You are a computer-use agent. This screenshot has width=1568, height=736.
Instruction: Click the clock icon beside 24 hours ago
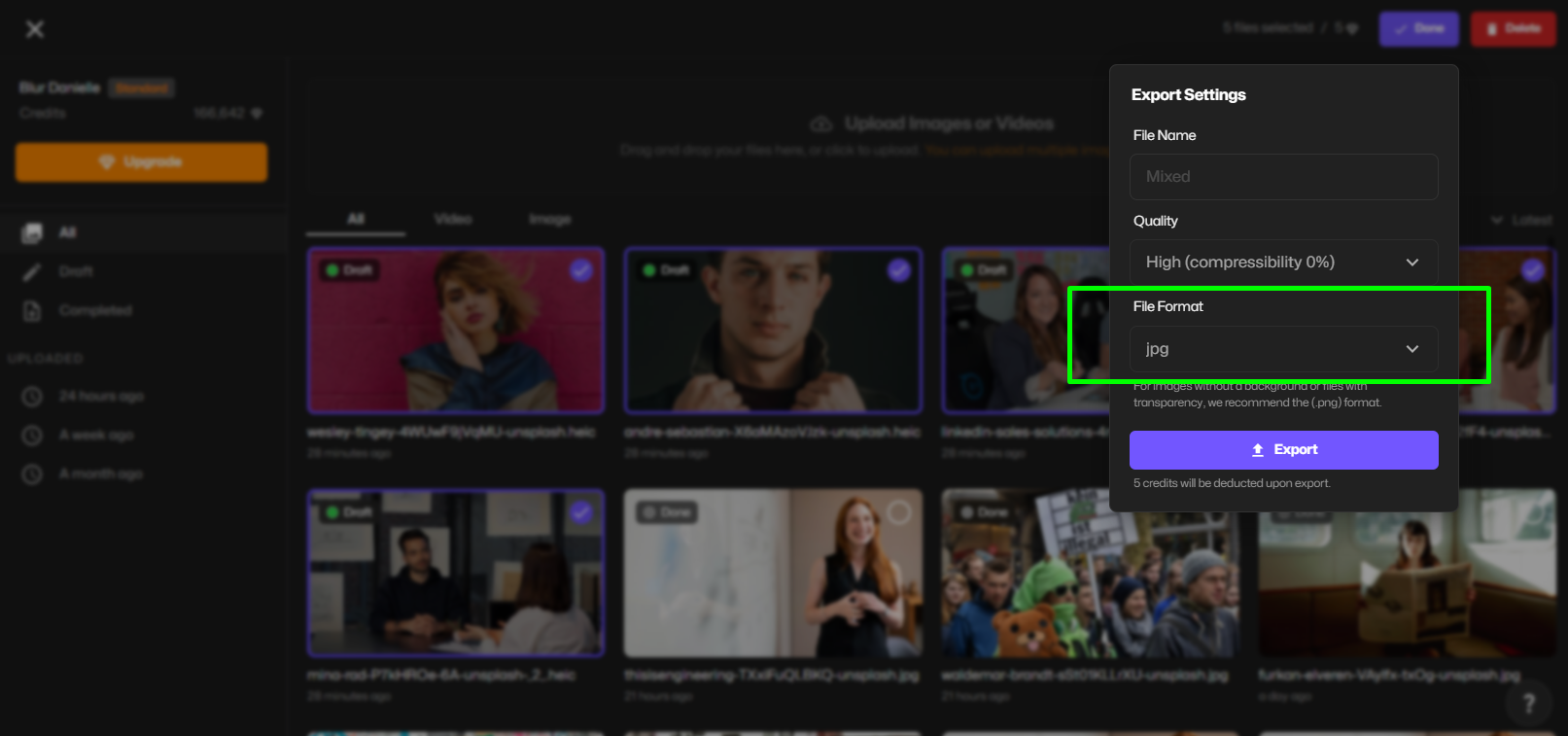pos(32,397)
